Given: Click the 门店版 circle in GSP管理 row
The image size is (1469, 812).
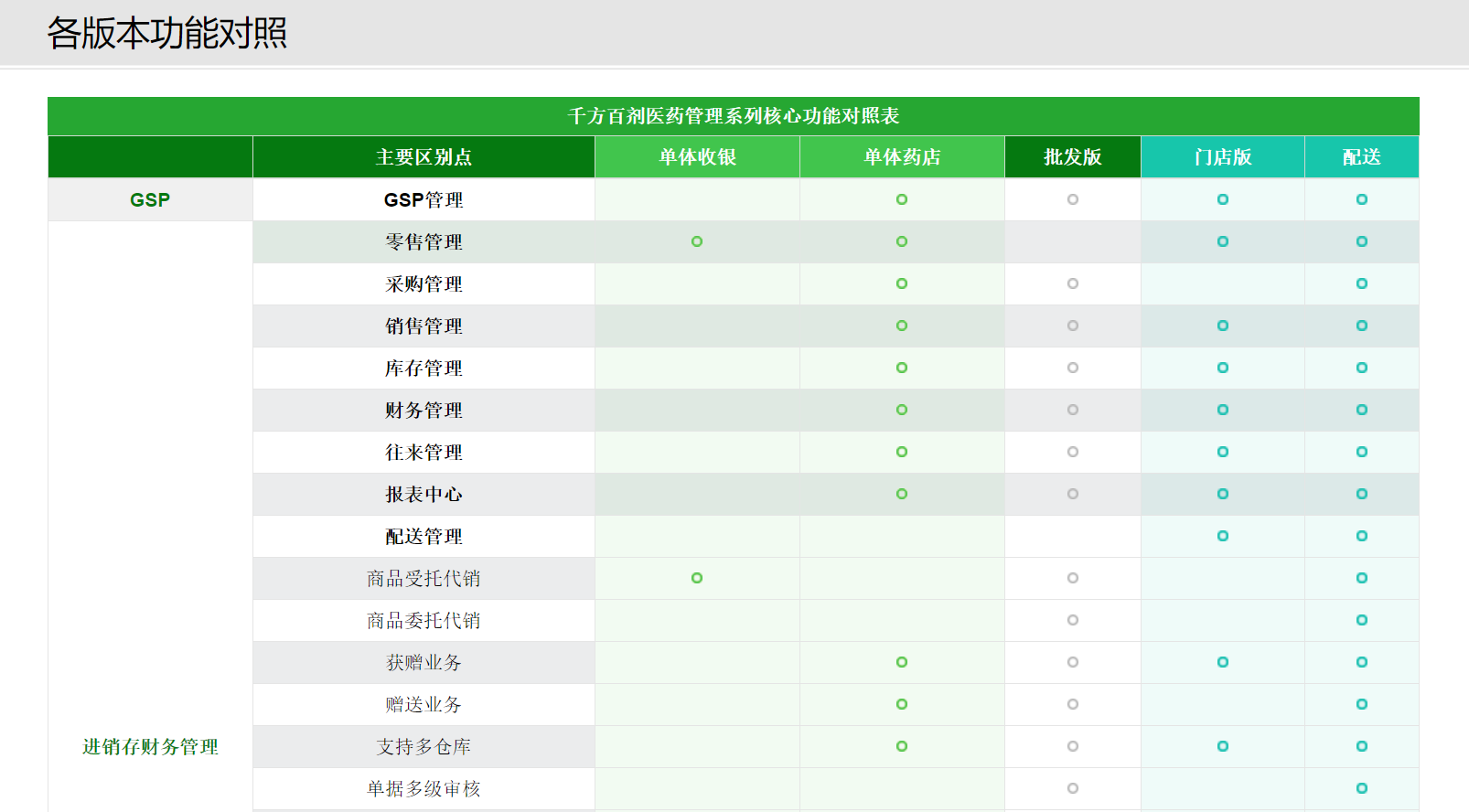Looking at the screenshot, I should coord(1223,199).
